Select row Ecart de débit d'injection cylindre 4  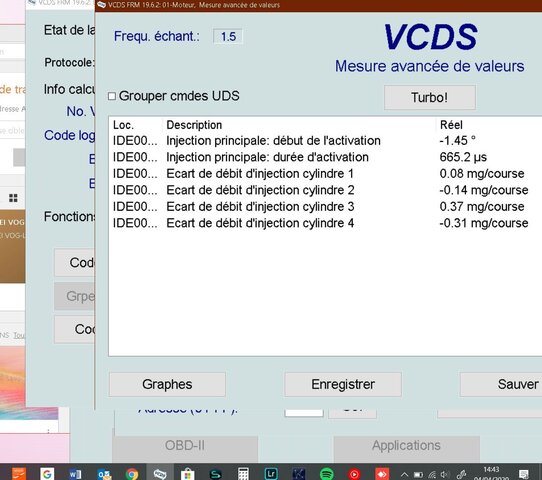coord(326,223)
